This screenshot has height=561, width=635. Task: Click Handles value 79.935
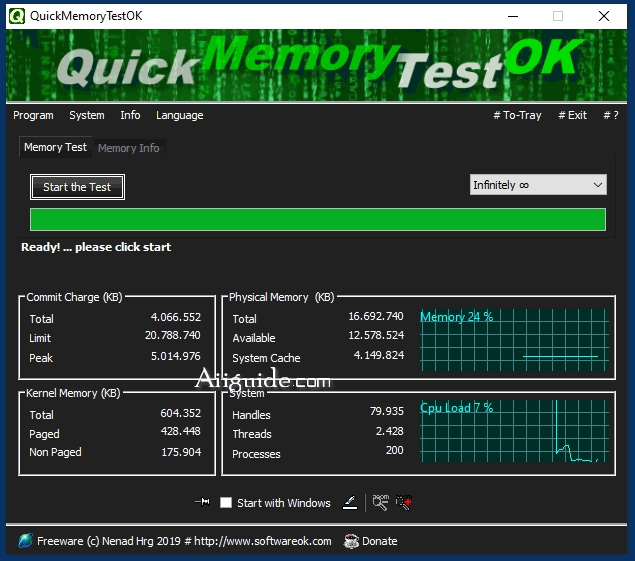pos(387,411)
